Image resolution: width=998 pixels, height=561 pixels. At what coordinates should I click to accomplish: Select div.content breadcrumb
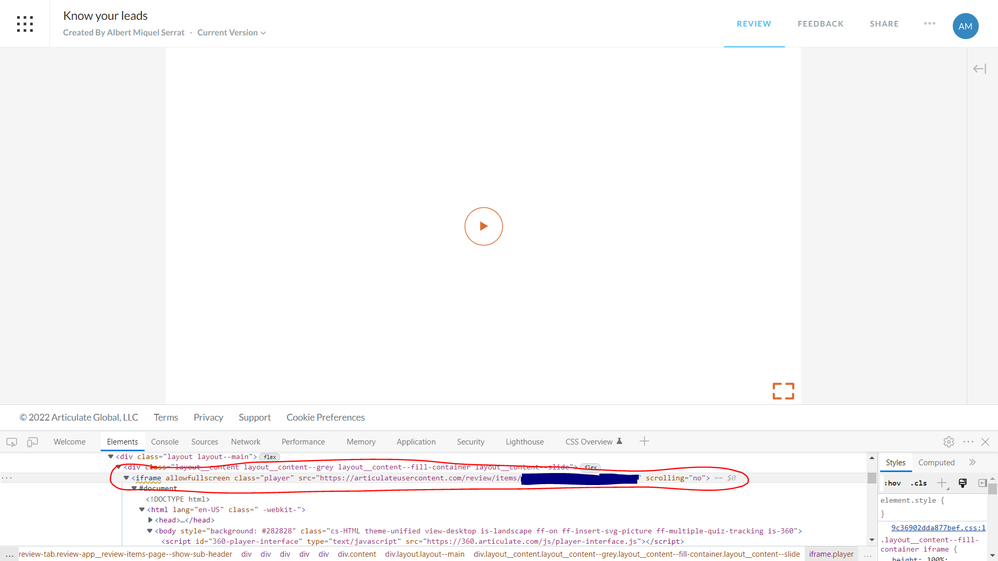[356, 555]
